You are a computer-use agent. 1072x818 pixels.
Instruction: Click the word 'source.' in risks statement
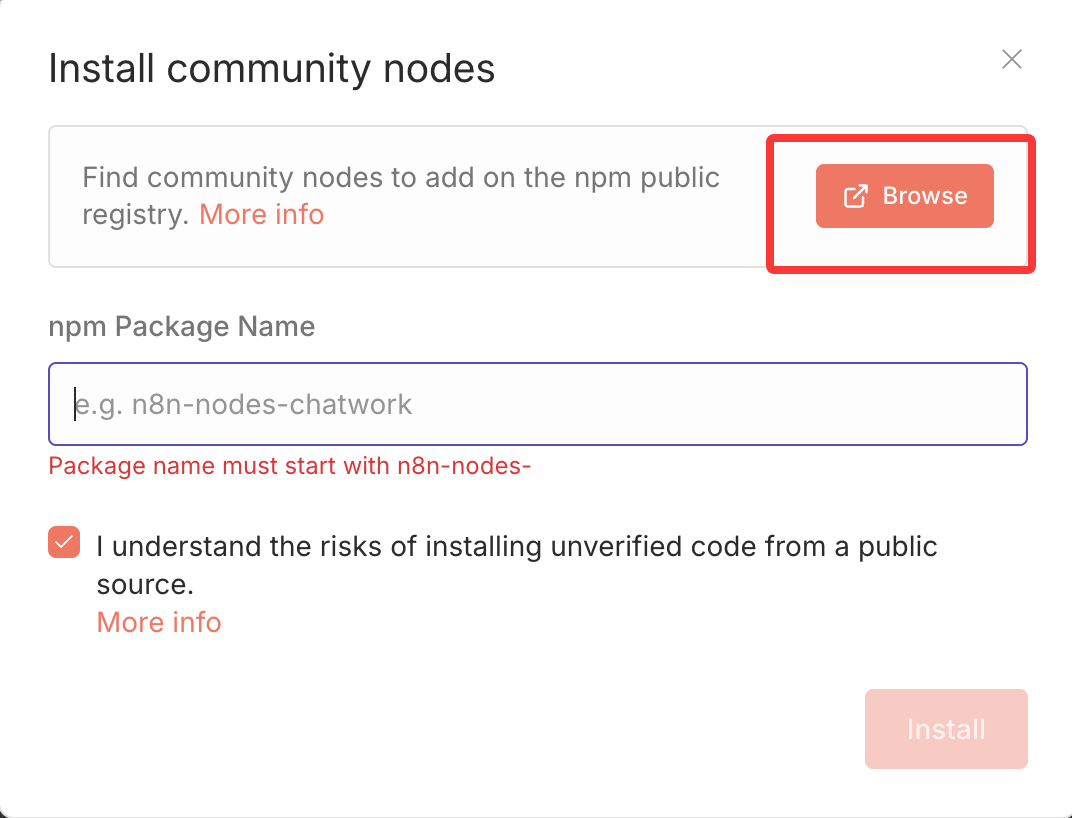coord(145,584)
